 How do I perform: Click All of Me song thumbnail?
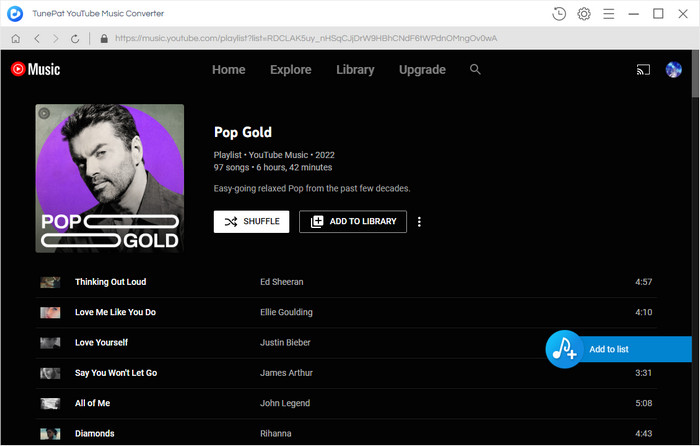tap(50, 404)
